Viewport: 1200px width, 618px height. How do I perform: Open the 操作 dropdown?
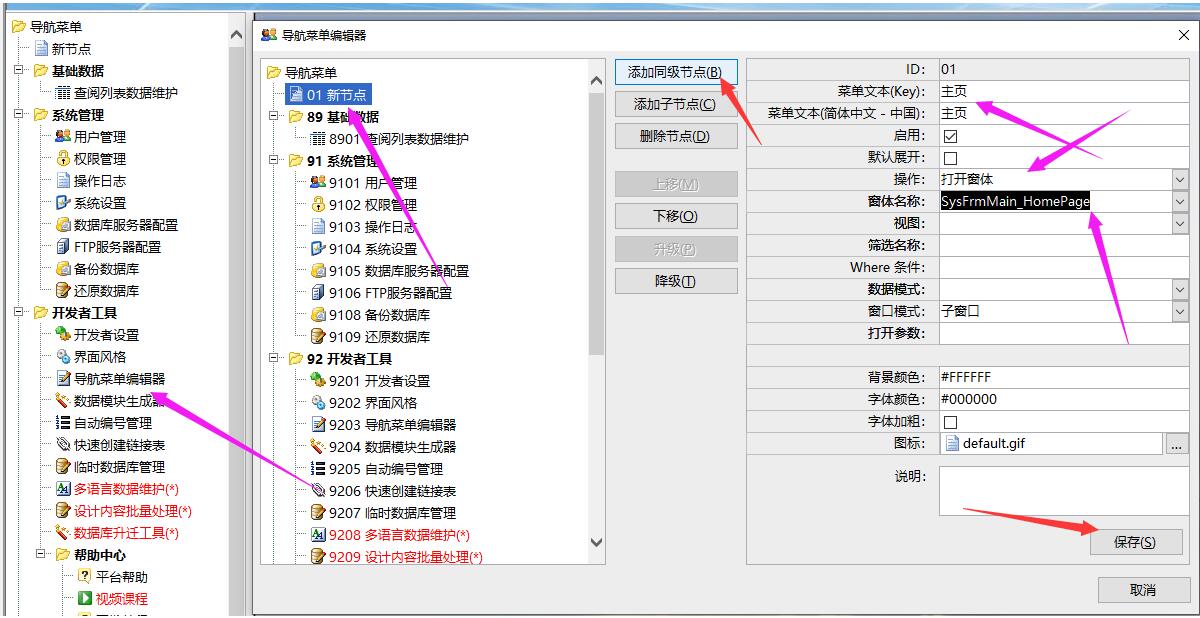1180,180
